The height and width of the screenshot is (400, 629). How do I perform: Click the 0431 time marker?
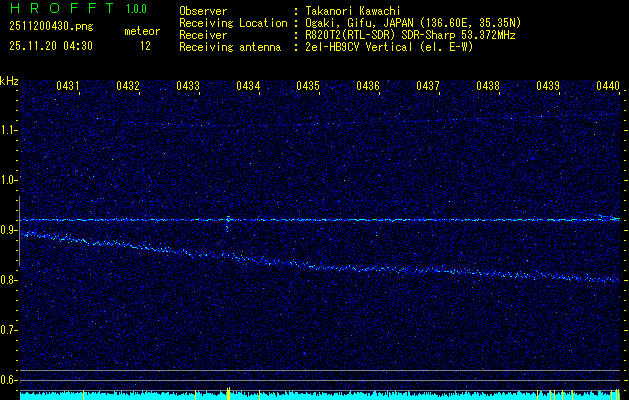tap(68, 87)
